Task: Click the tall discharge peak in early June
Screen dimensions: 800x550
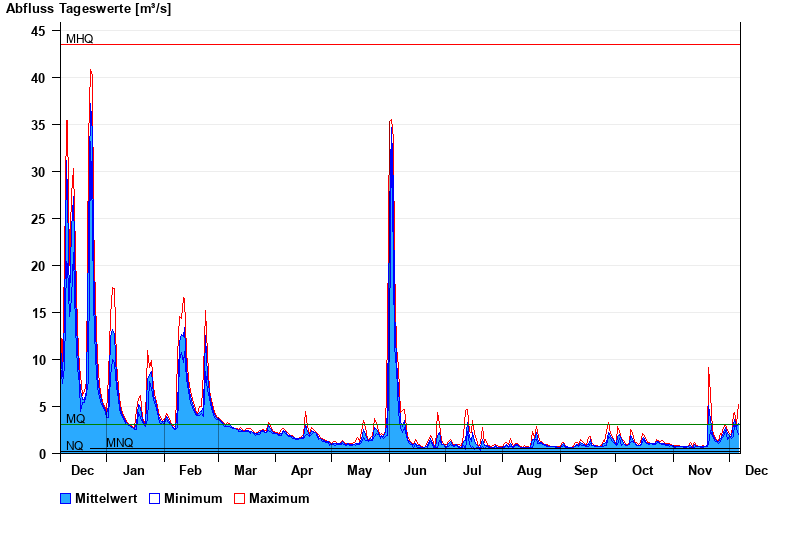Action: click(x=391, y=121)
